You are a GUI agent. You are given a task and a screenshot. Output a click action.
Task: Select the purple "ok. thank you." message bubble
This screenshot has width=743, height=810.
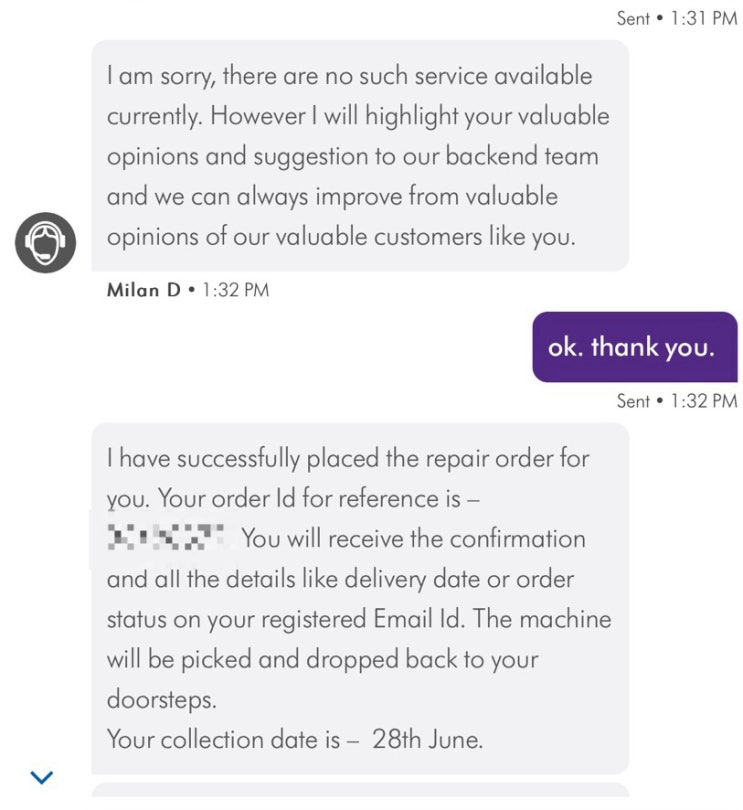(x=634, y=347)
